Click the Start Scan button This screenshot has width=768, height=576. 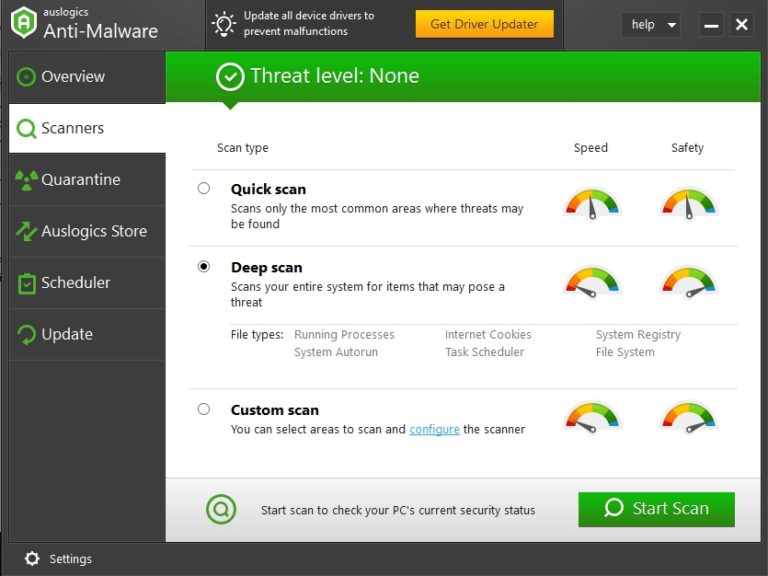[656, 509]
